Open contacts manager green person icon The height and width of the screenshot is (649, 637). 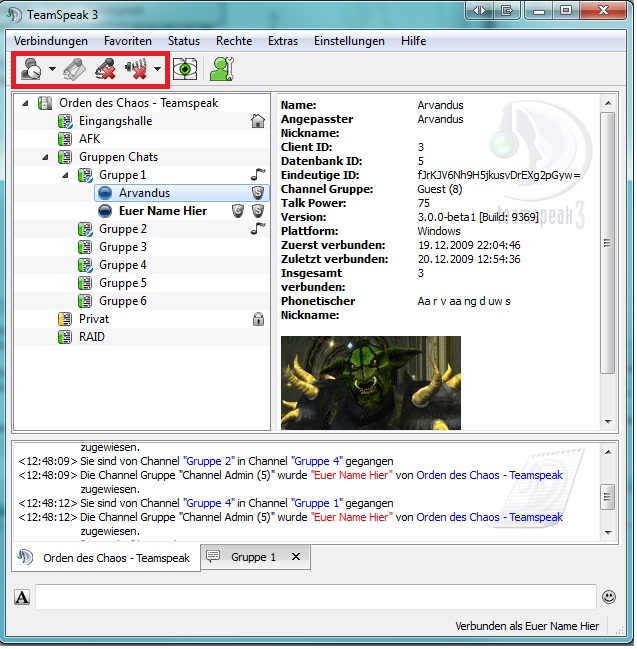tap(222, 69)
